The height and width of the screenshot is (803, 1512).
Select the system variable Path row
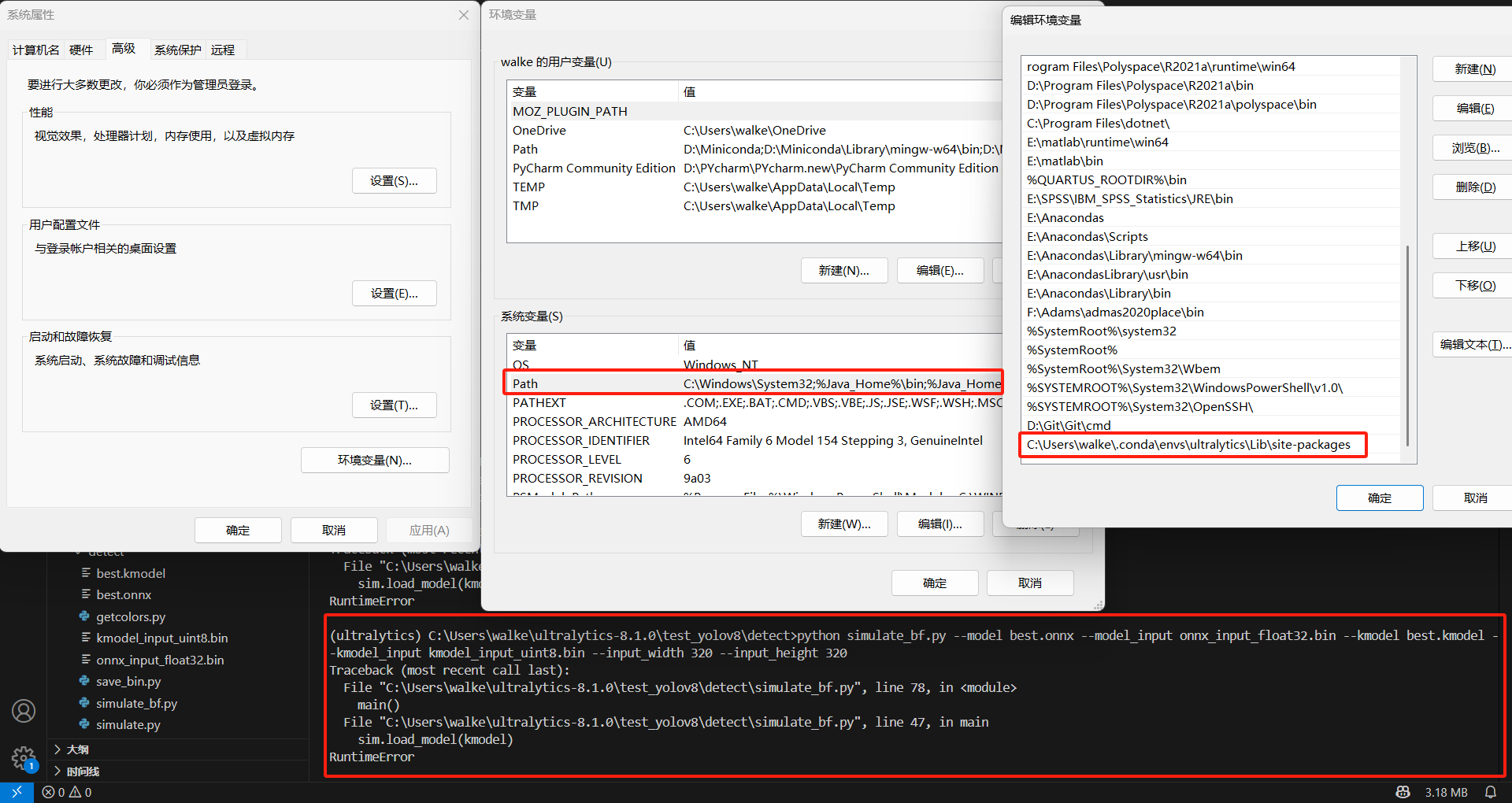point(754,383)
